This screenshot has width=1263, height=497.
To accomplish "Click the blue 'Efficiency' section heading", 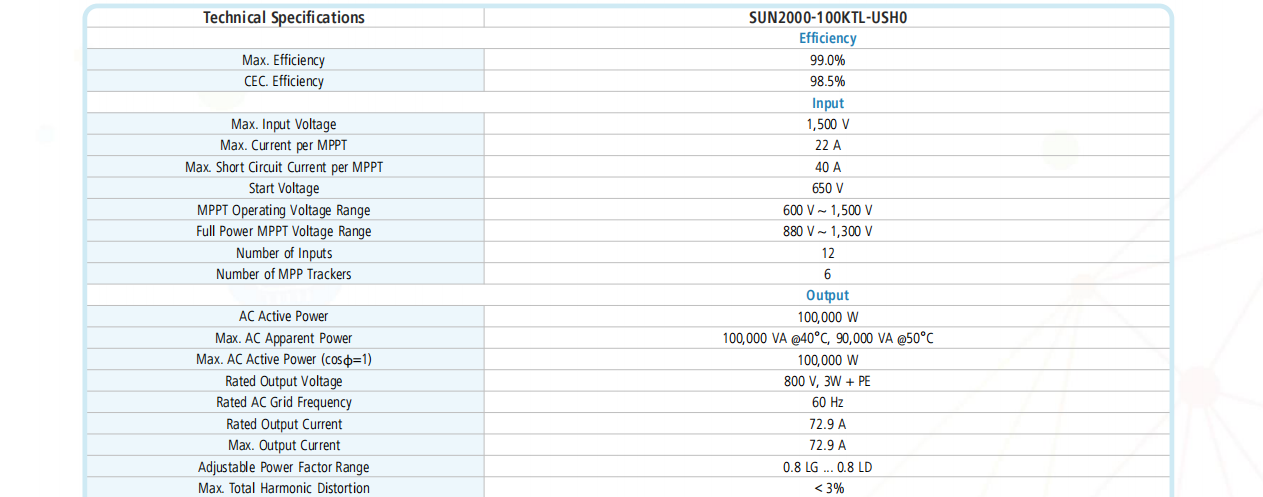I will (x=828, y=38).
